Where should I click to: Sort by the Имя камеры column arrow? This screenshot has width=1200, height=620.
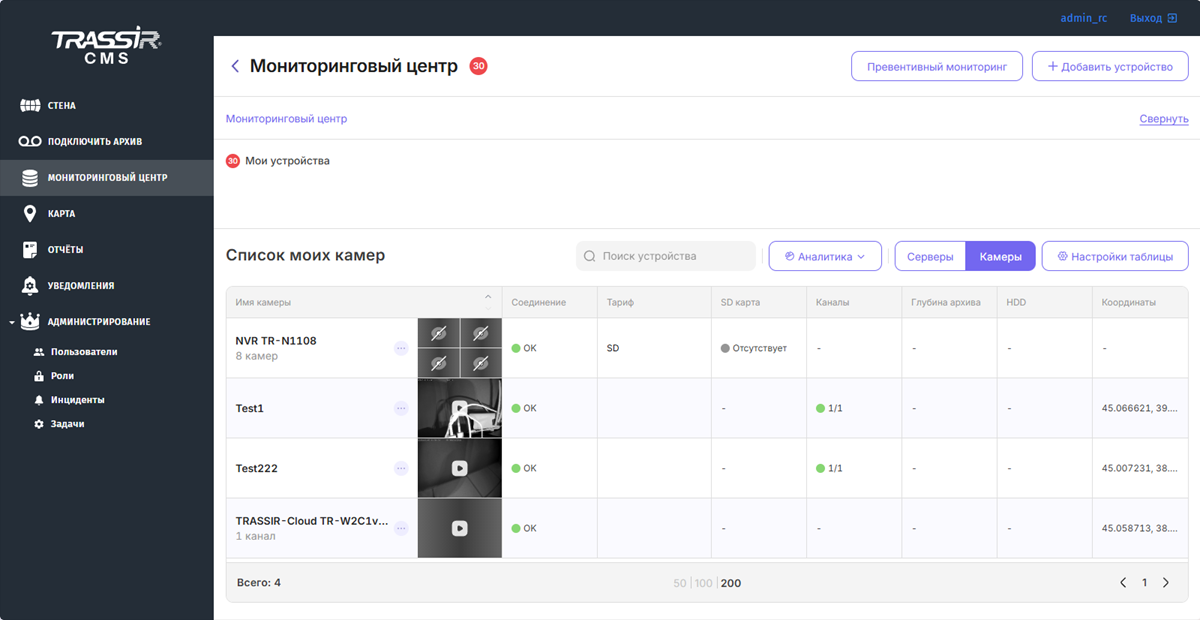[488, 298]
